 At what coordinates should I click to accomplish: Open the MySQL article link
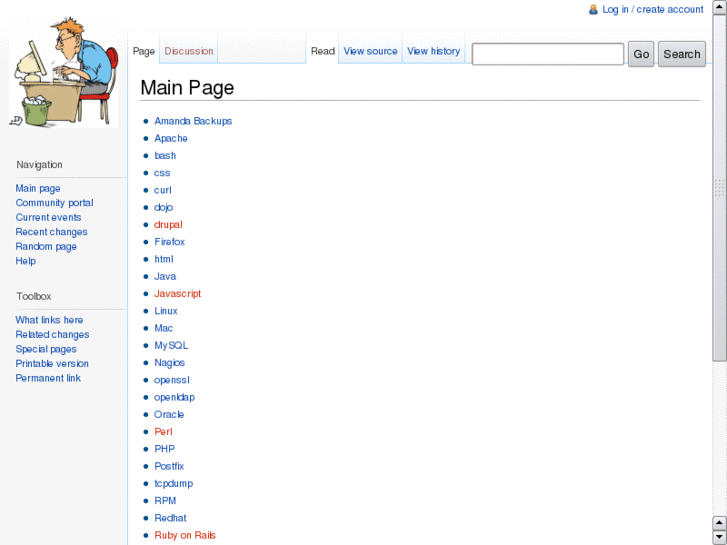[x=171, y=346]
